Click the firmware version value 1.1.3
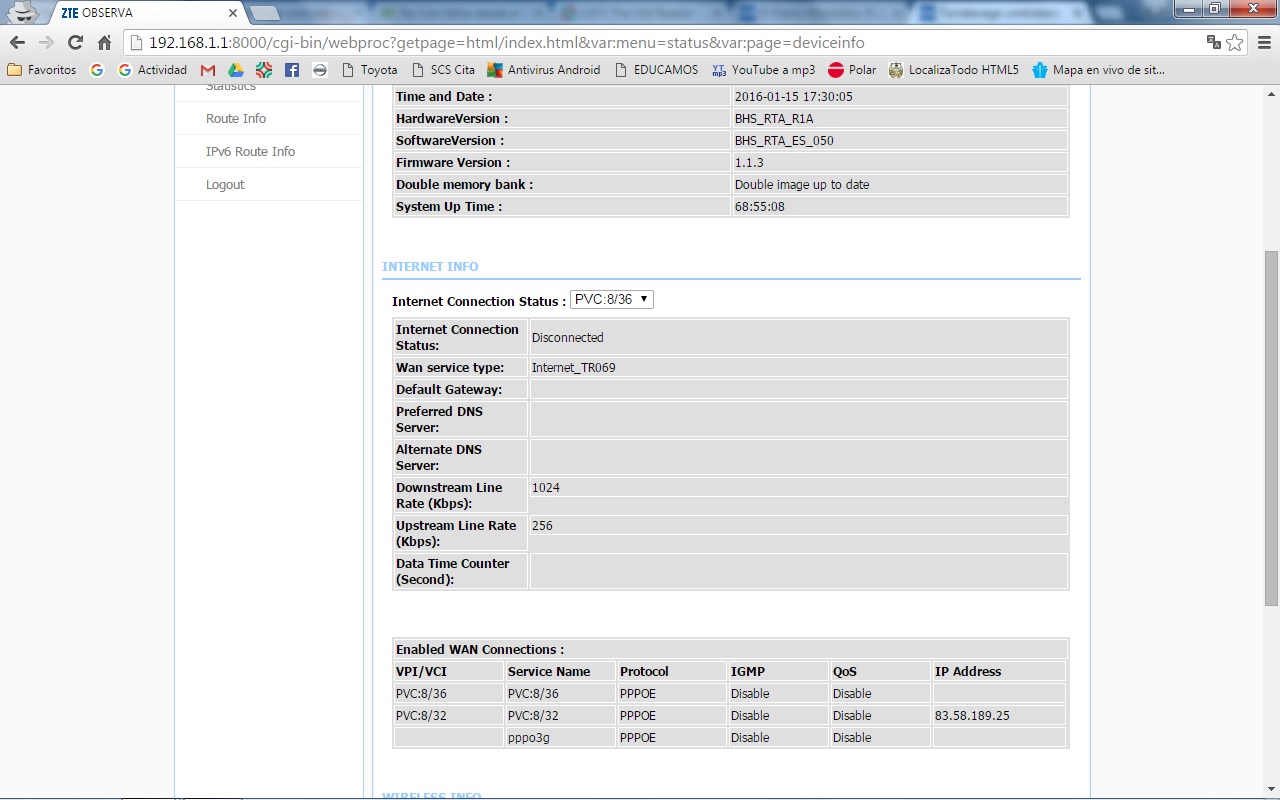This screenshot has height=800, width=1280. coord(749,163)
